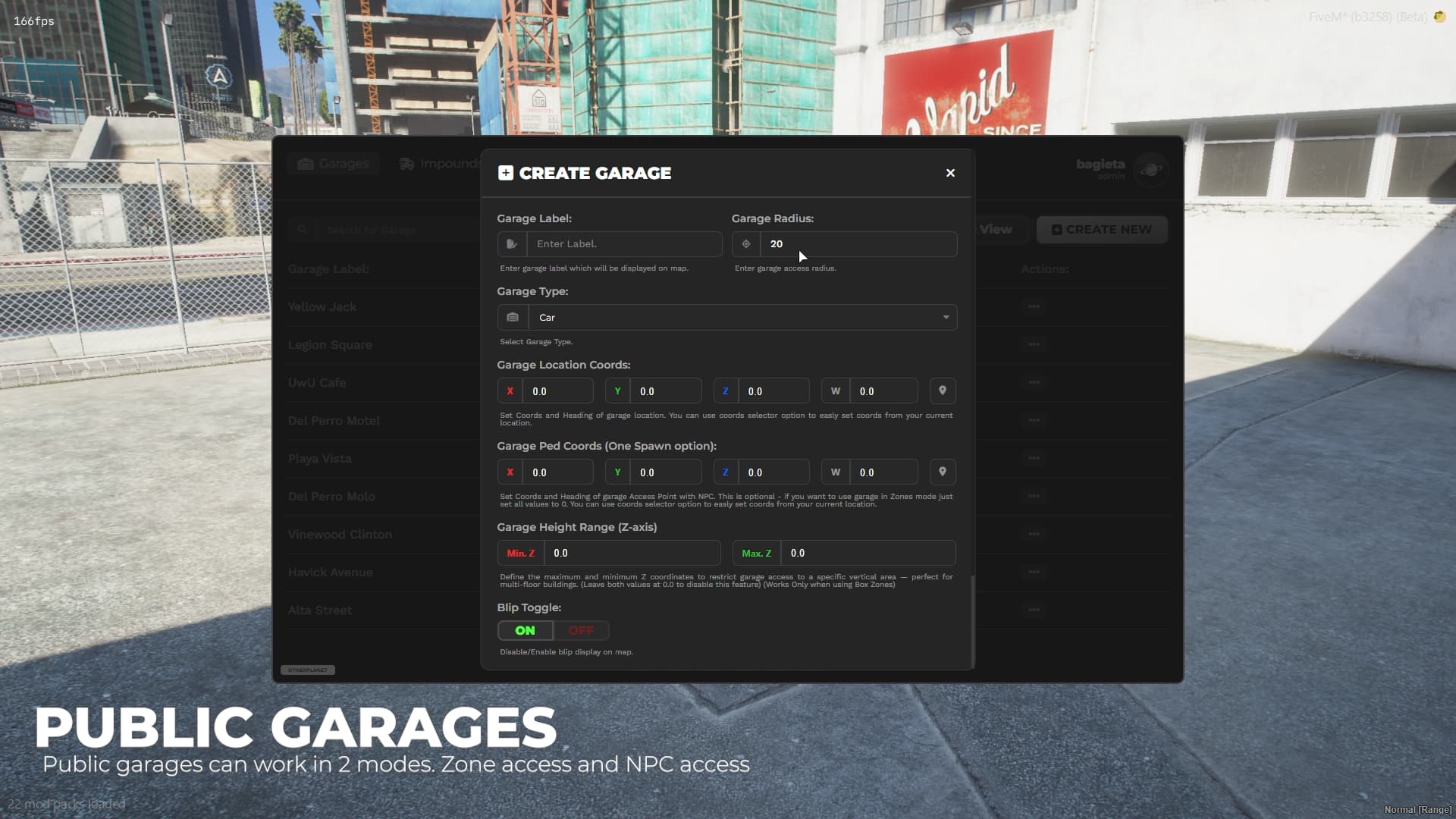Turn blip toggle ON
Viewport: 1456px width, 819px height.
click(525, 631)
